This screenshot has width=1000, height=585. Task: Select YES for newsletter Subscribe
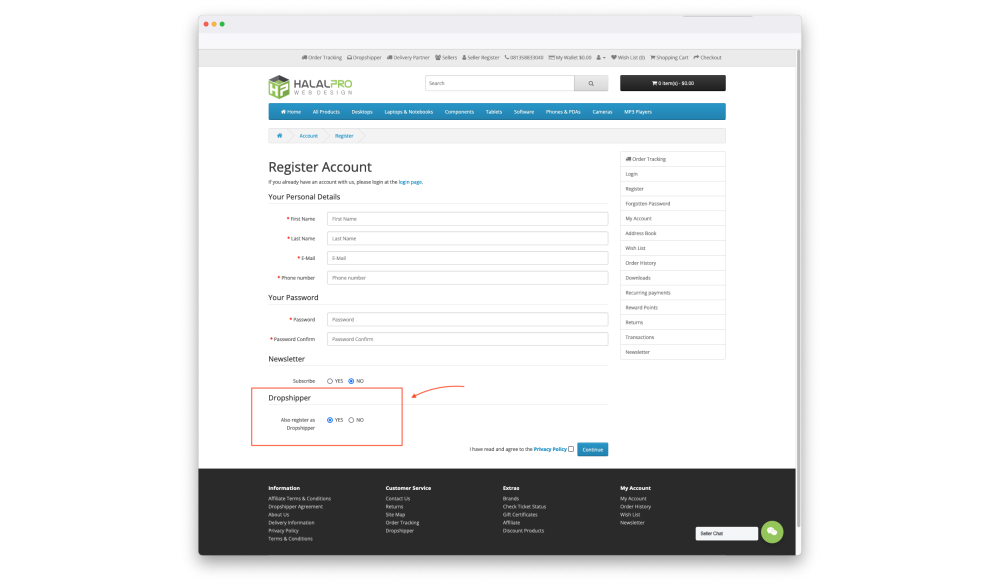330,381
